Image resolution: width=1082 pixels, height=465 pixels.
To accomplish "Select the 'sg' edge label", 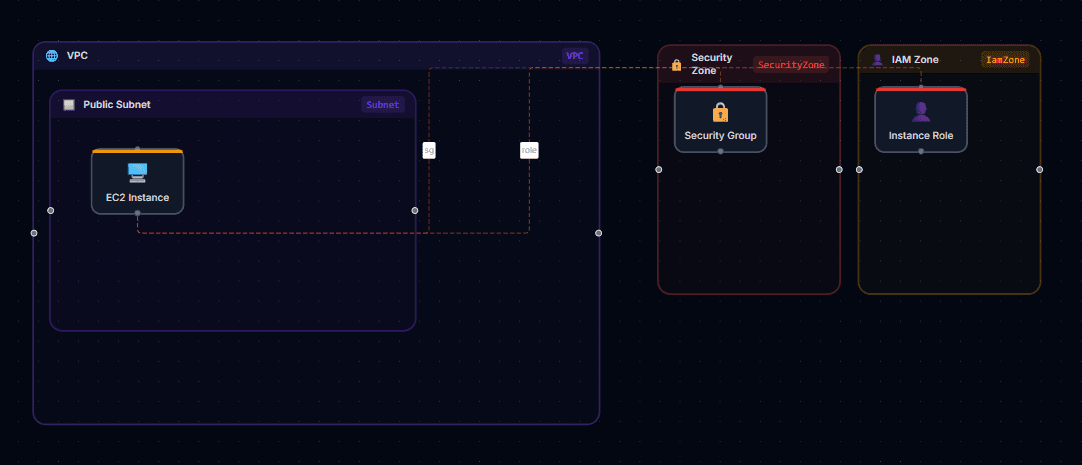I will click(429, 150).
